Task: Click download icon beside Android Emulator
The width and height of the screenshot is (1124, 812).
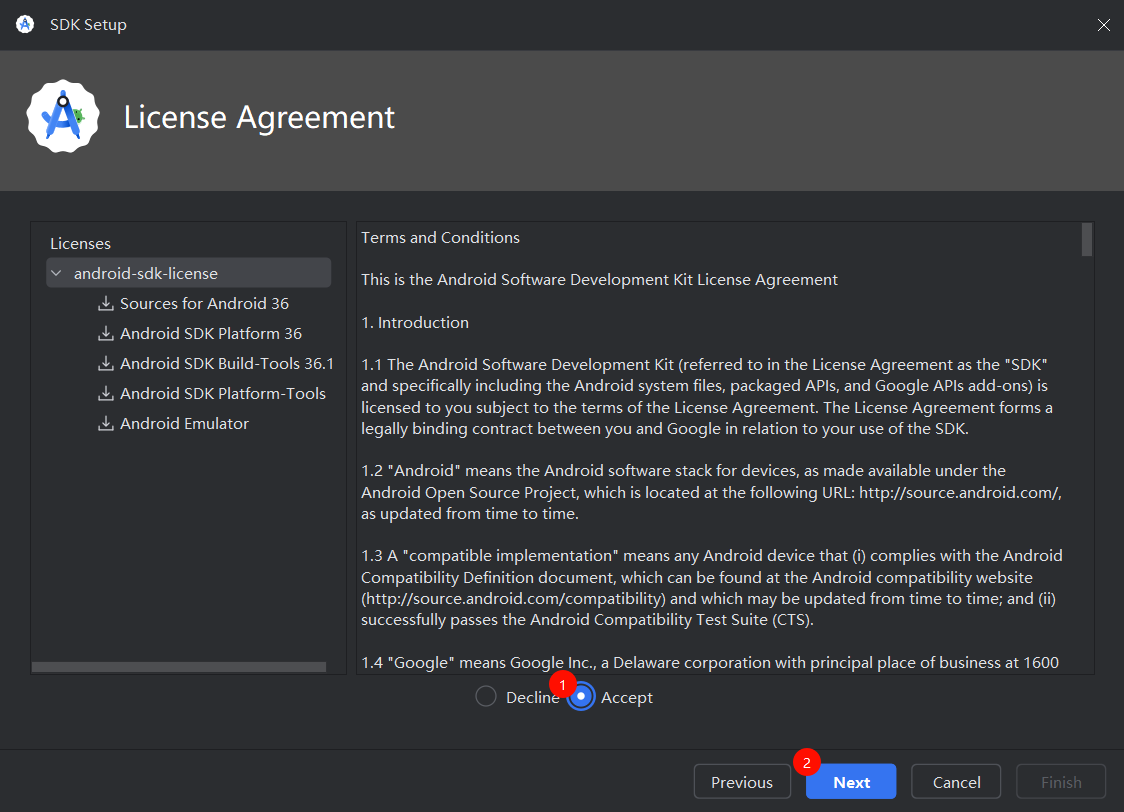Action: click(105, 424)
